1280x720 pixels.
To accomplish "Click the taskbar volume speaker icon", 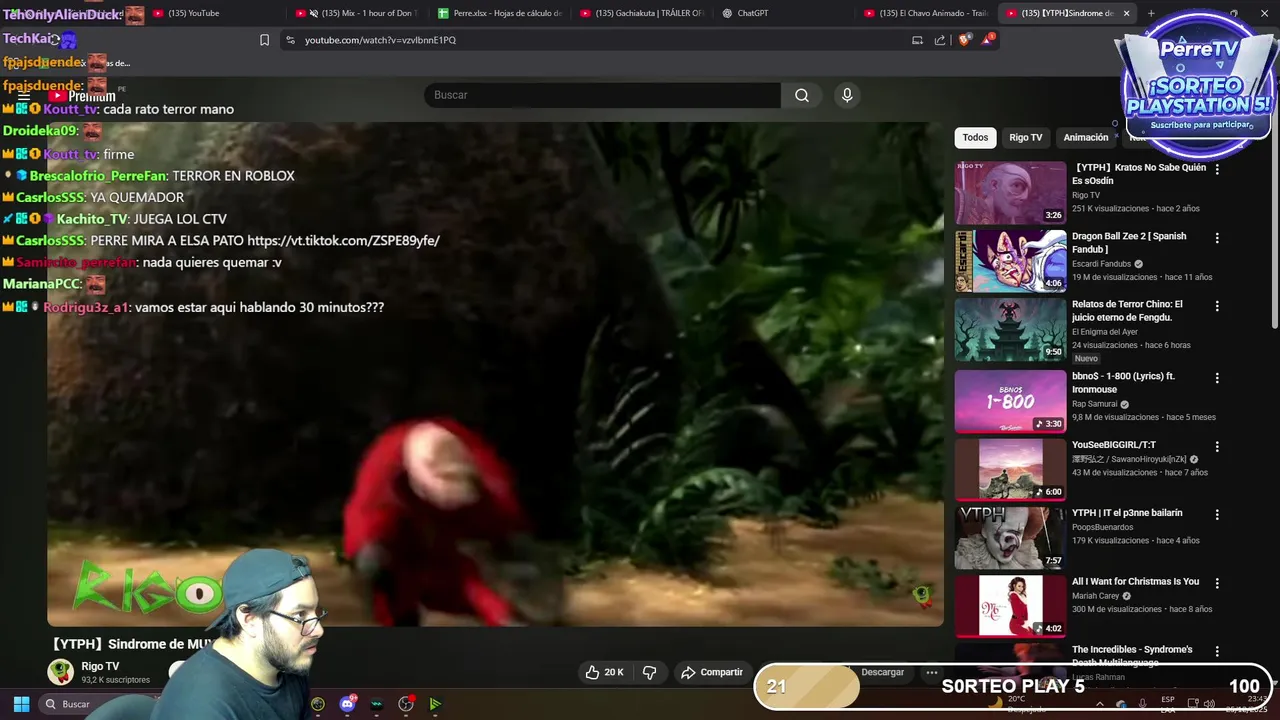I will pyautogui.click(x=1211, y=704).
